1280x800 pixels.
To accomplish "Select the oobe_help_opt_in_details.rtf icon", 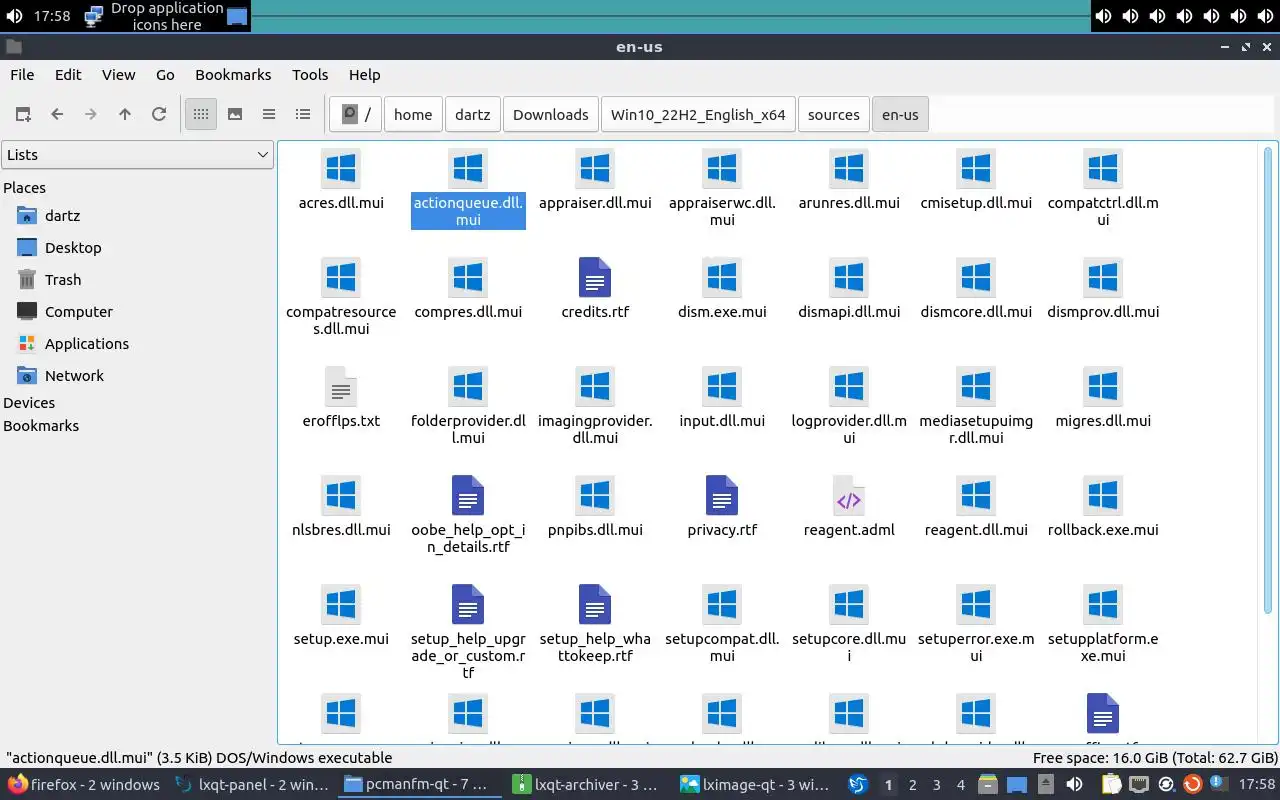I will point(468,495).
